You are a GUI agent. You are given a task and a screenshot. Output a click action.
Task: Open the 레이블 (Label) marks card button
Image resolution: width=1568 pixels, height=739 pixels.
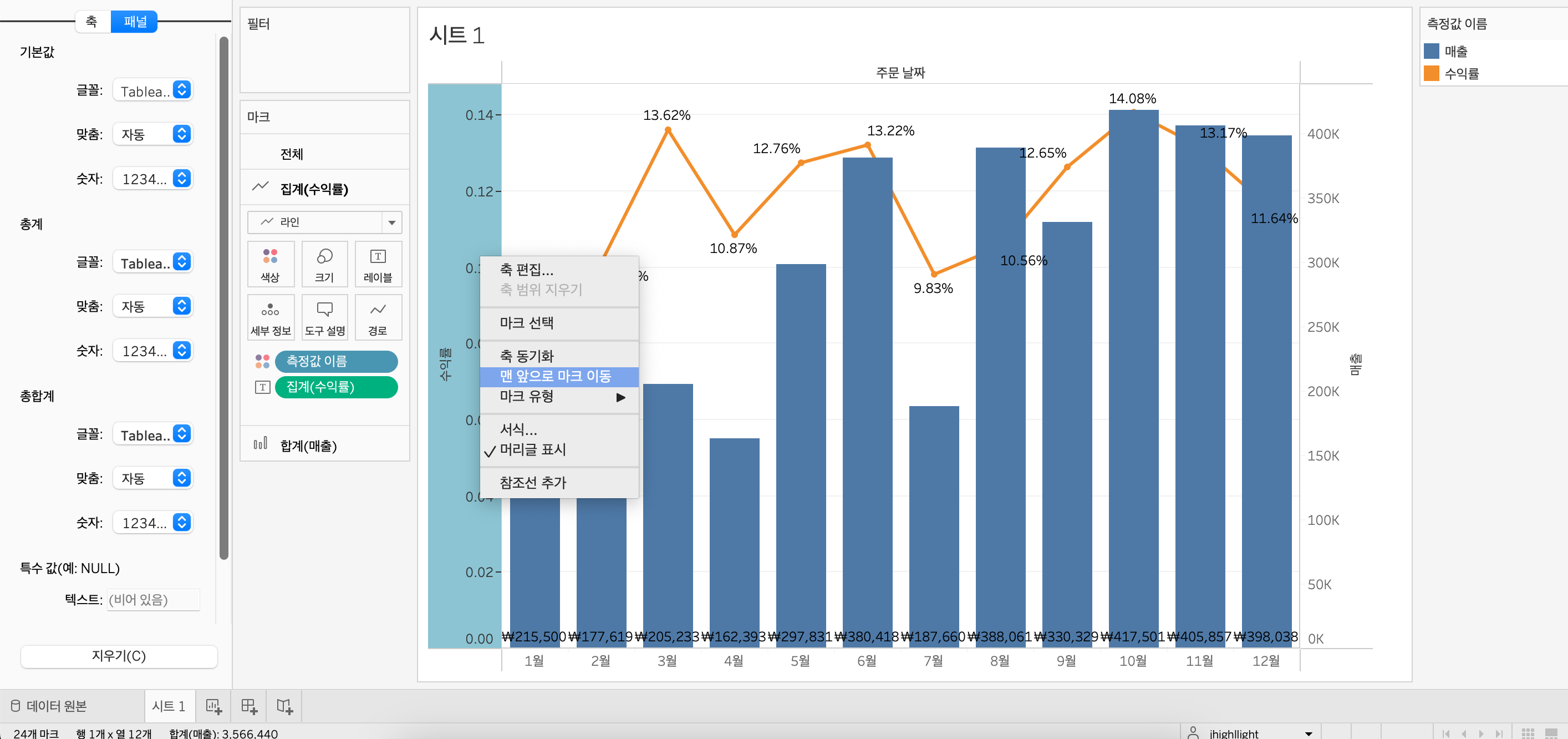point(378,264)
